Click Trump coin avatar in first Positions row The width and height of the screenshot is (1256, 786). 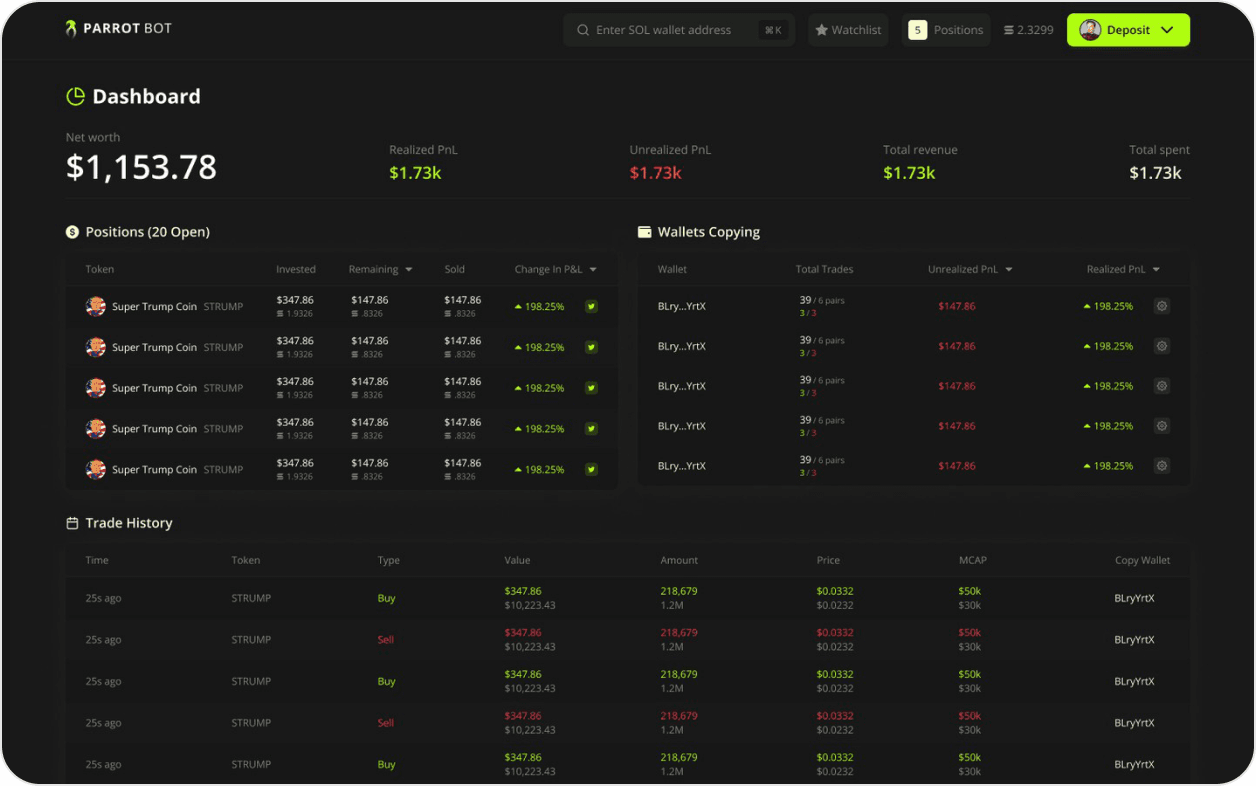point(96,306)
